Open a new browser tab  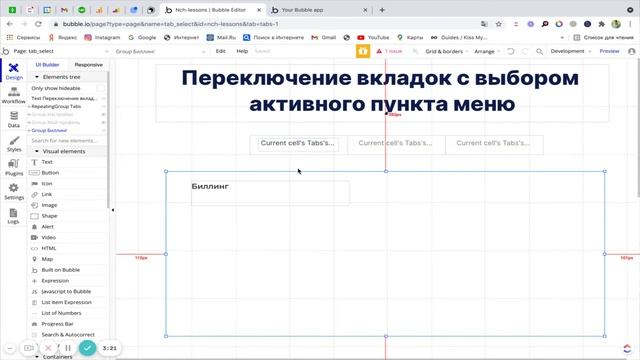[382, 10]
